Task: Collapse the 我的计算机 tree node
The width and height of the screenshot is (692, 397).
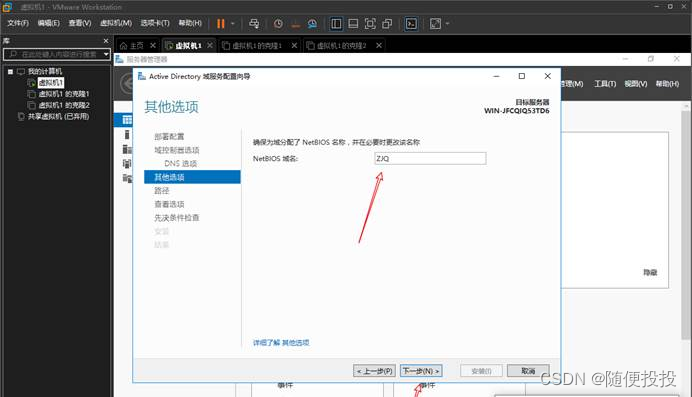Action: pos(10,71)
